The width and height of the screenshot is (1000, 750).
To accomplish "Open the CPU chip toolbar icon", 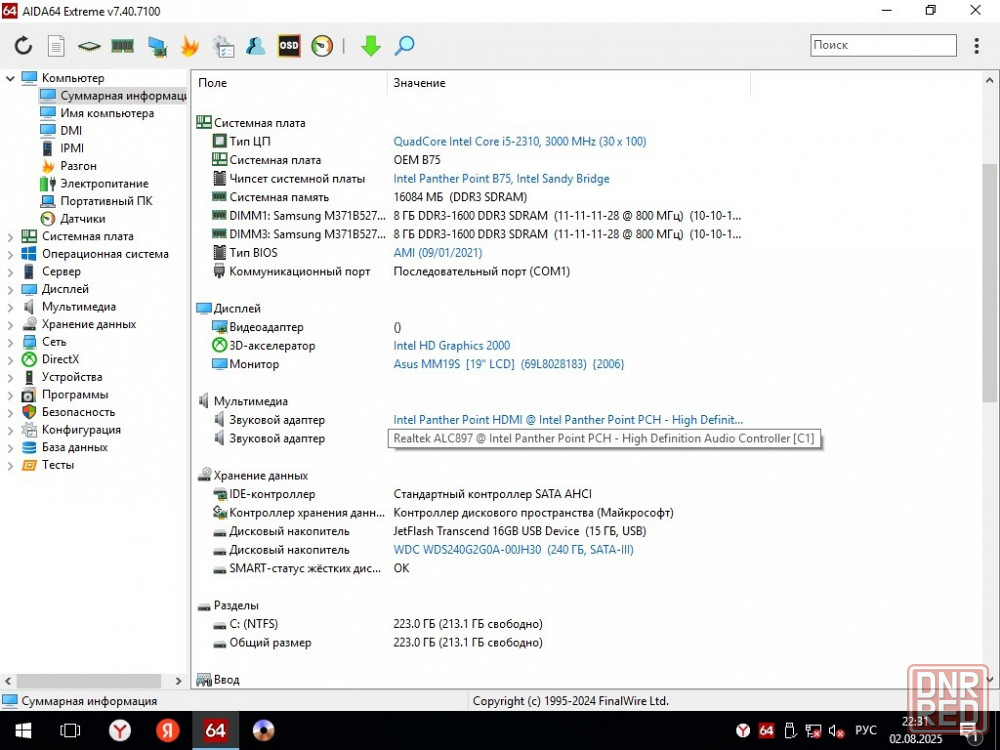I will click(89, 46).
